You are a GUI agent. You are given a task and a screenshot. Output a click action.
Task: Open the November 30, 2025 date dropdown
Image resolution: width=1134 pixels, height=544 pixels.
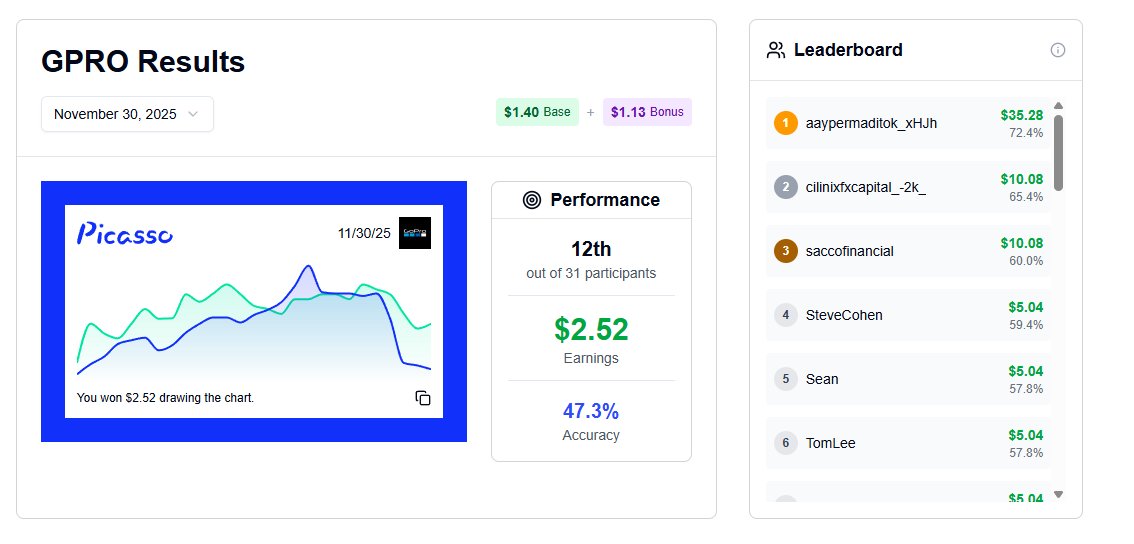click(127, 114)
